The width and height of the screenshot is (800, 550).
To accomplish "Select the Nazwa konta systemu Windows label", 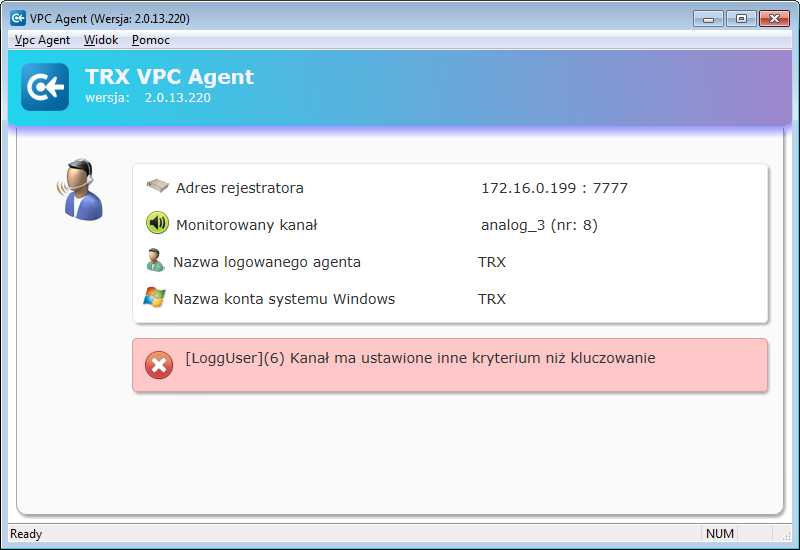I will click(284, 299).
